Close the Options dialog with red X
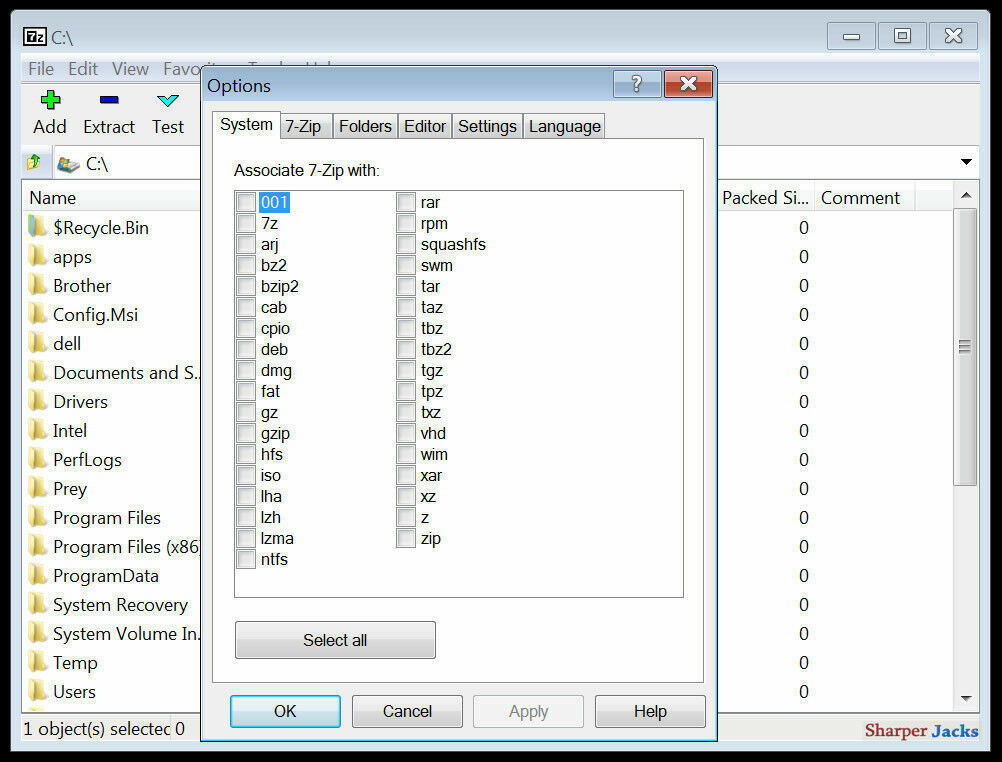This screenshot has width=1002, height=762. pos(688,84)
